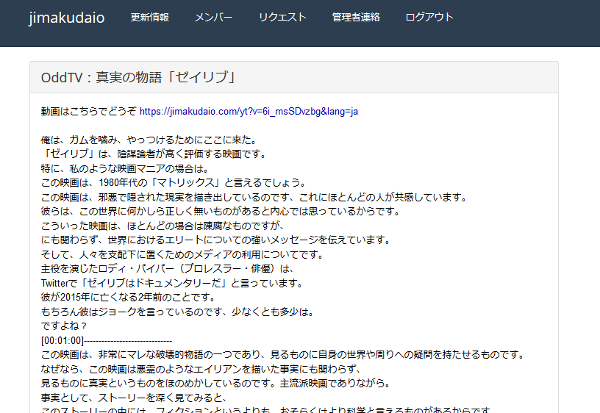
Task: Click the OddTV：真実の物語「ゼイリブ」 panel heading
Action: 137,77
